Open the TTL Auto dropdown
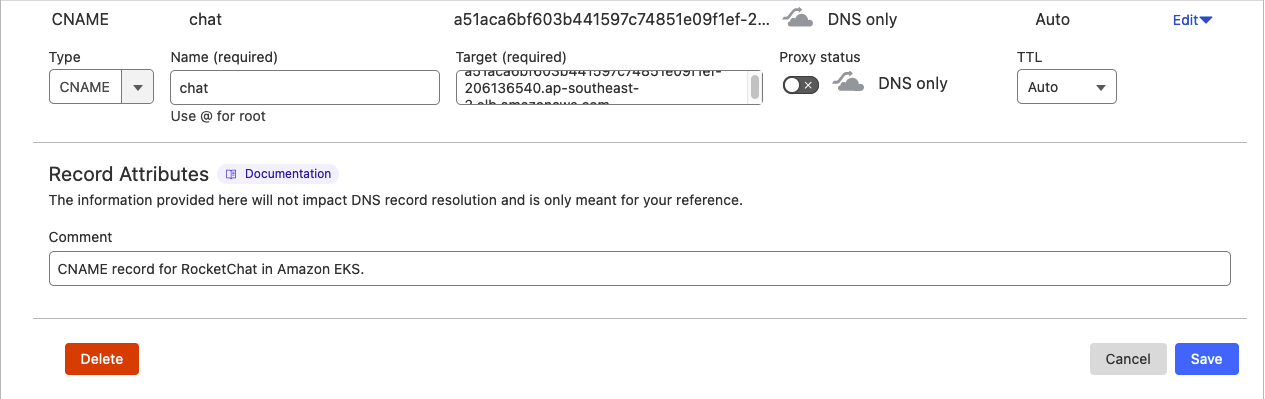 click(x=1066, y=87)
